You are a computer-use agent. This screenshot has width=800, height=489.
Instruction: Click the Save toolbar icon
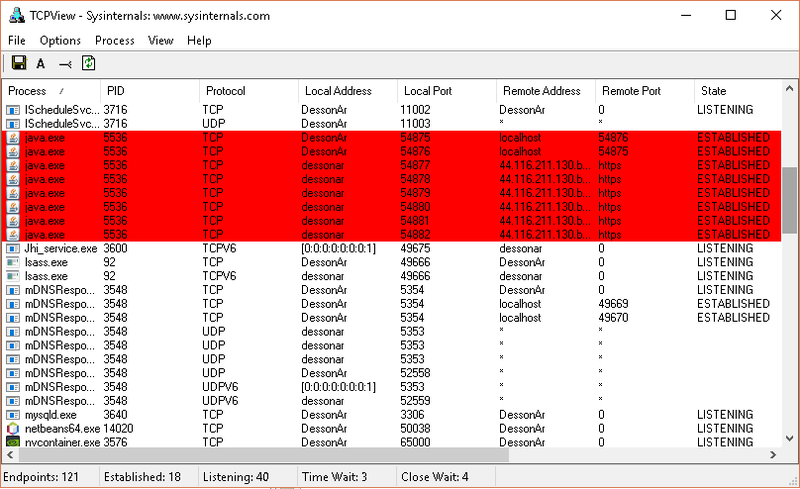pos(18,63)
